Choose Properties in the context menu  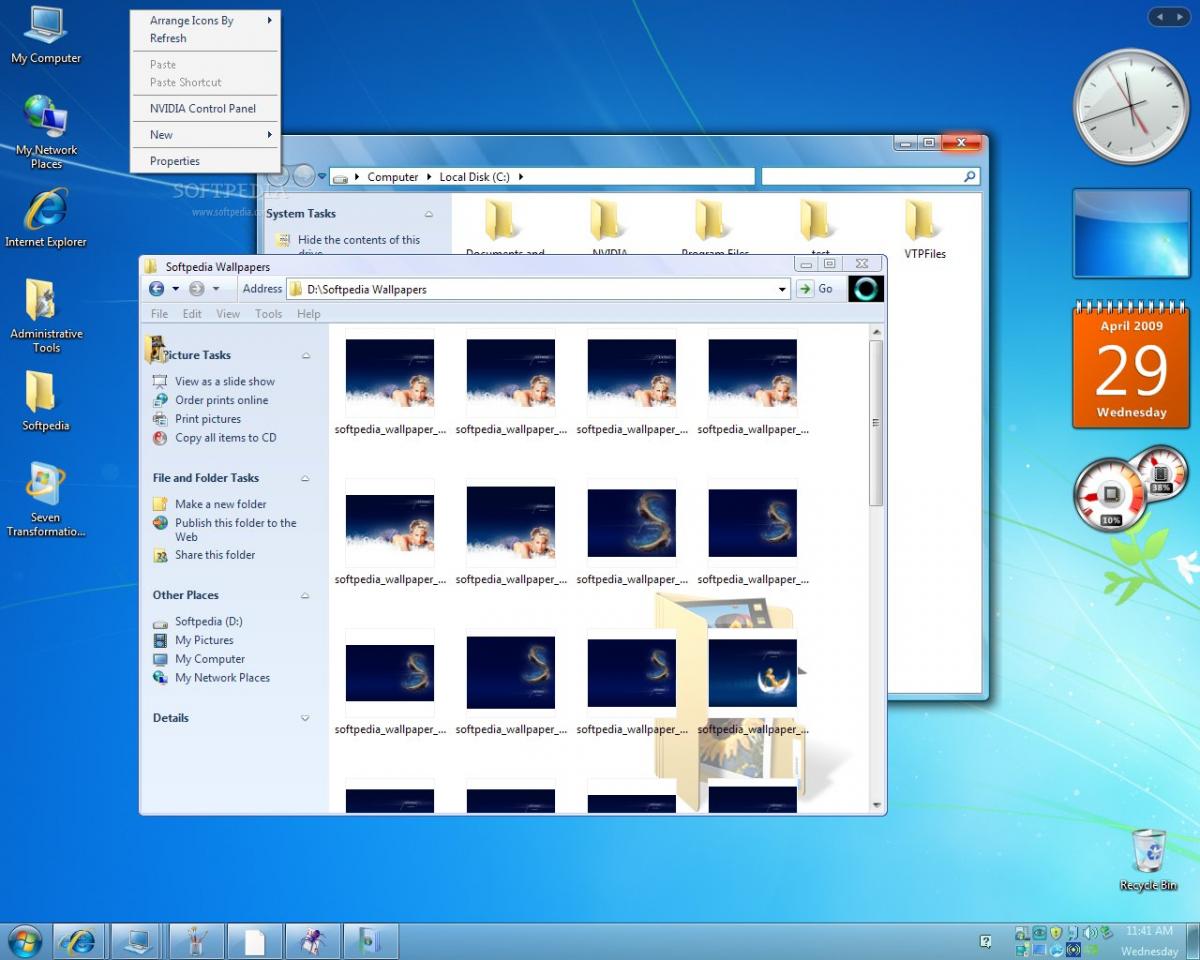(x=204, y=161)
